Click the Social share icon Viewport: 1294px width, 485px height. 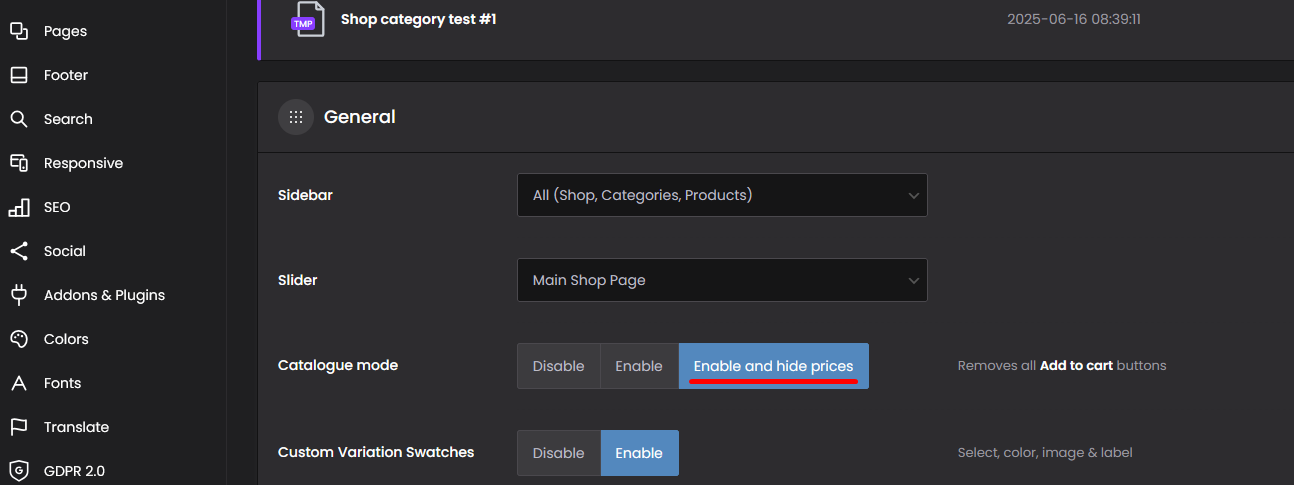(18, 251)
